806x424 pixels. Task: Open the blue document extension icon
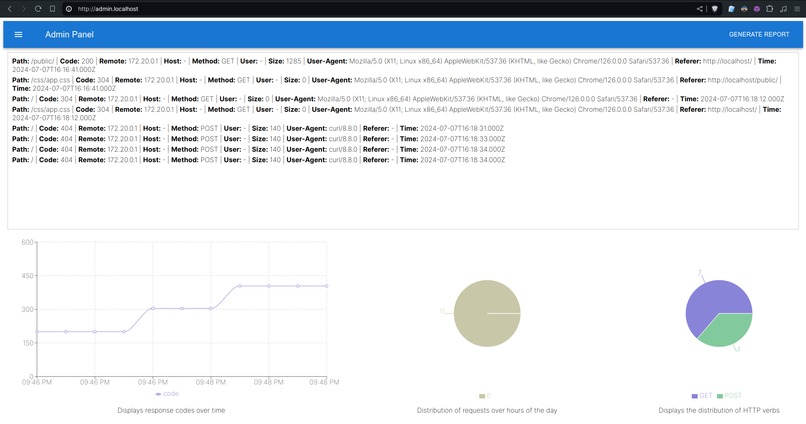click(x=731, y=9)
